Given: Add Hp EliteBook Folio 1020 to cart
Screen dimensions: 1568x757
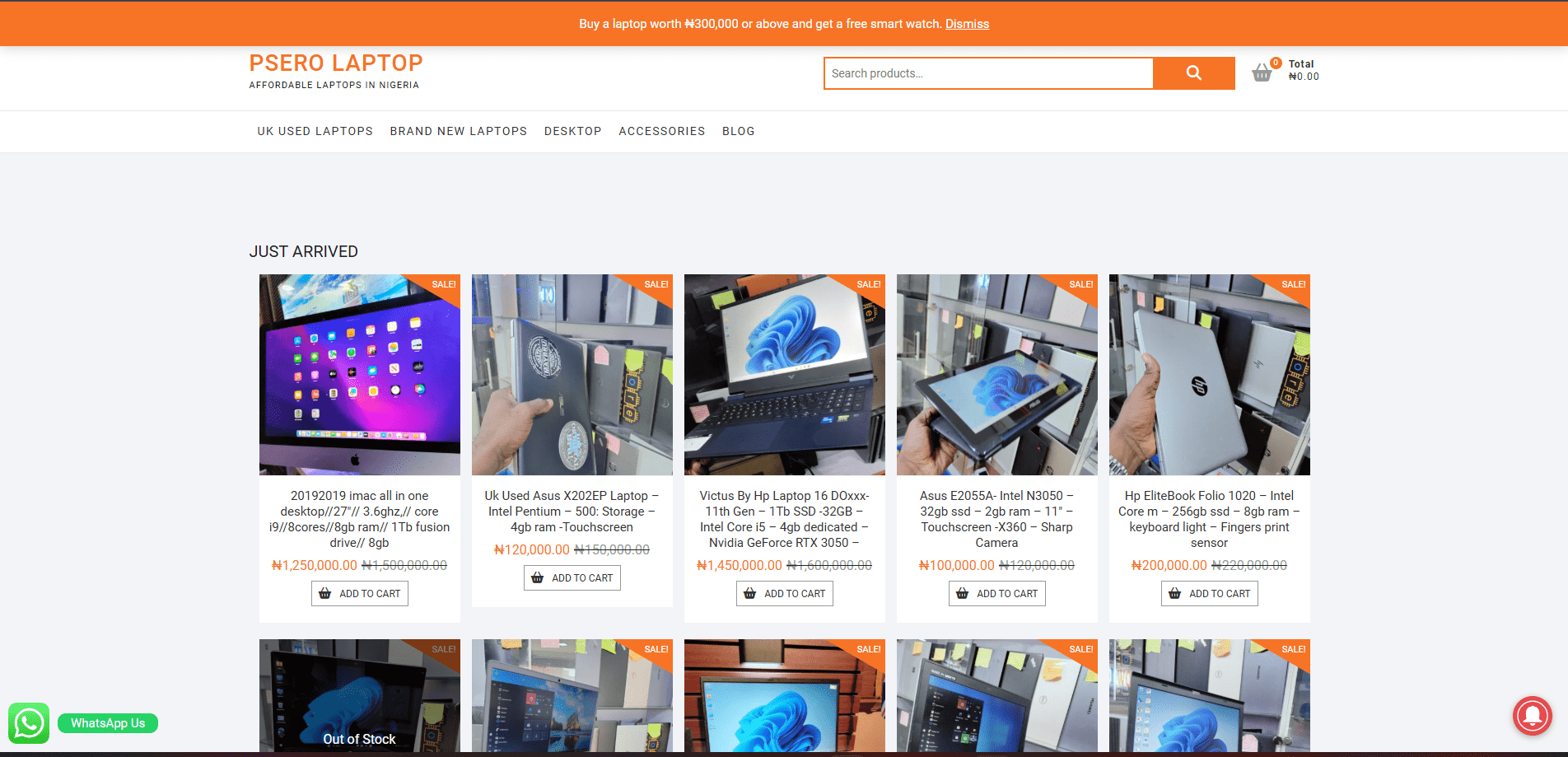Looking at the screenshot, I should coord(1210,594).
